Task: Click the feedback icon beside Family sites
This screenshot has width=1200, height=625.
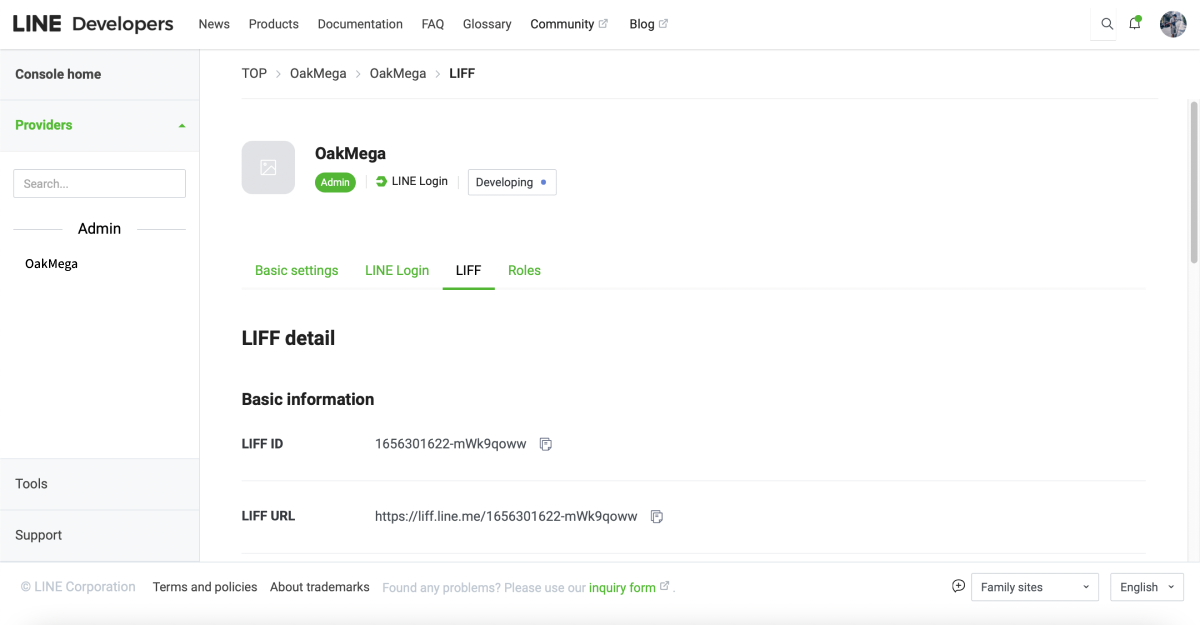Action: pyautogui.click(x=958, y=586)
